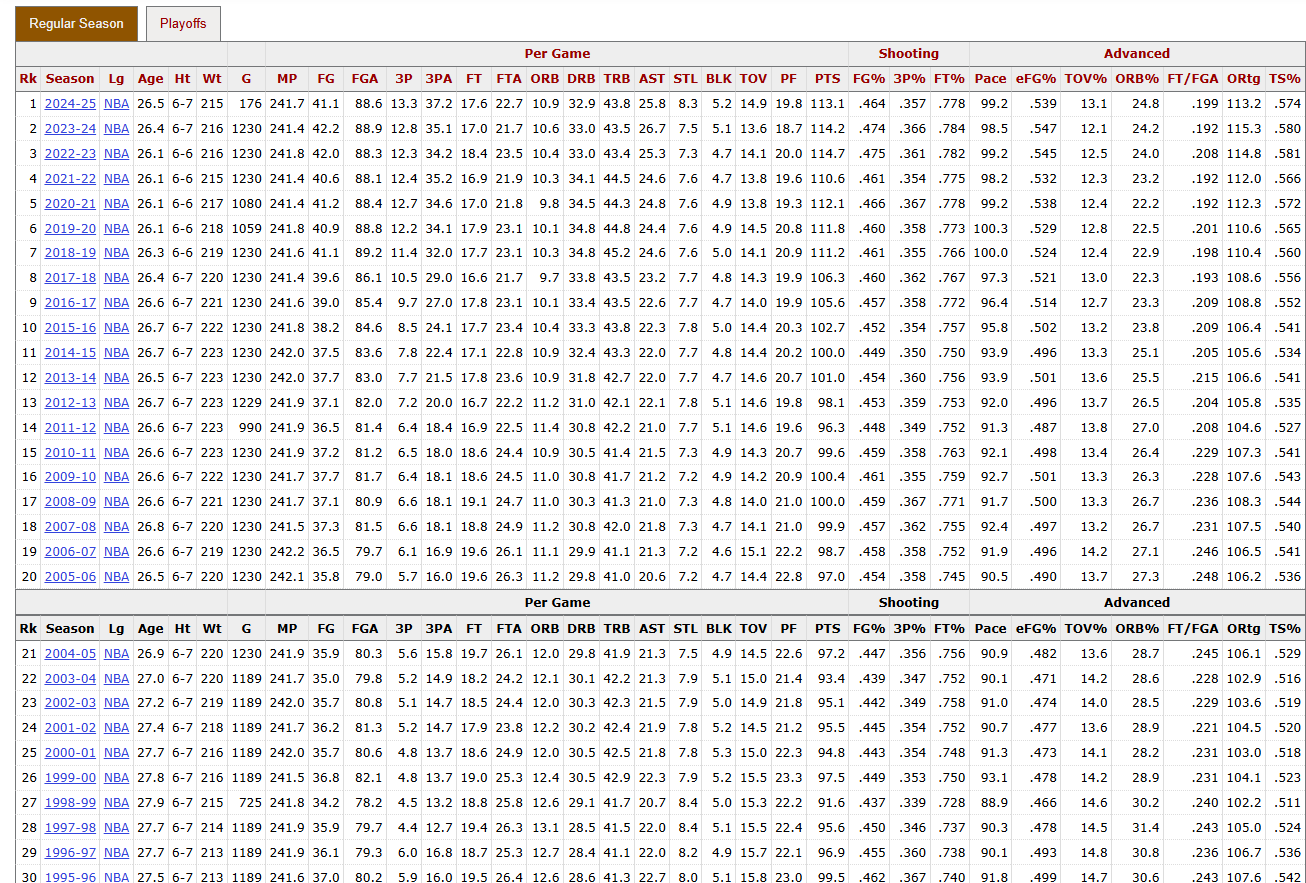Open the 2009-10 season link

coord(70,478)
